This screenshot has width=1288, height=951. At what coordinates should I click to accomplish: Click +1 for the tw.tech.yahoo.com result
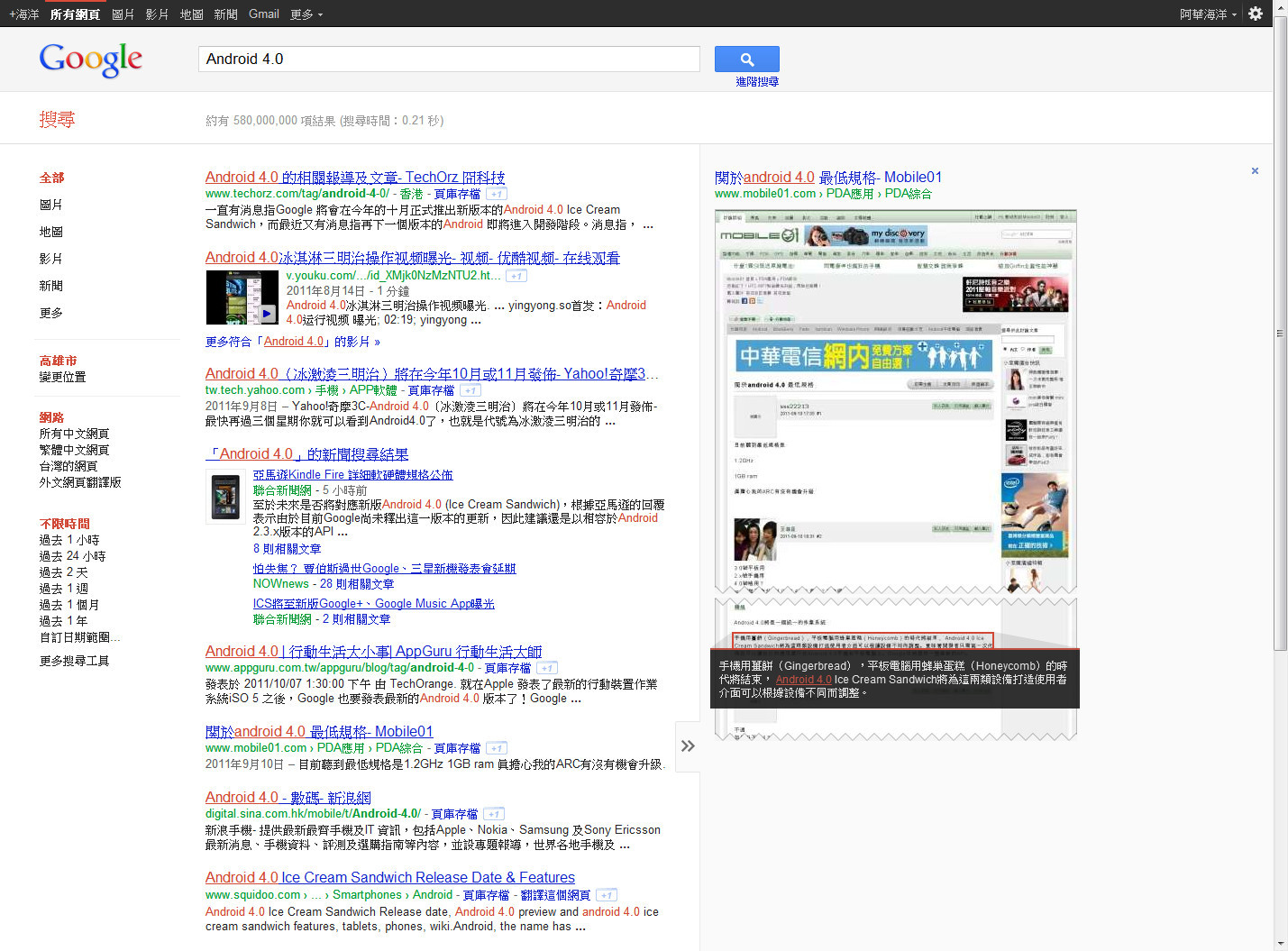[470, 390]
